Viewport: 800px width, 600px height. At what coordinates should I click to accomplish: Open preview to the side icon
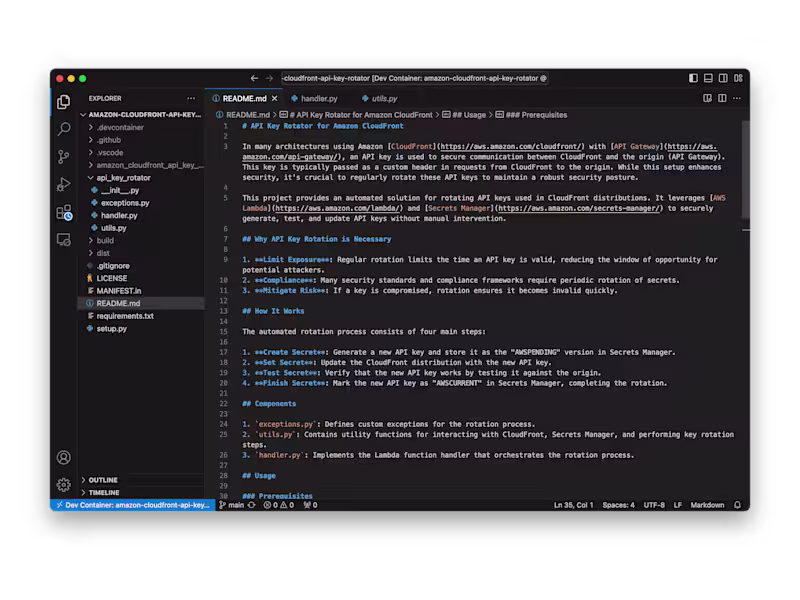click(707, 98)
